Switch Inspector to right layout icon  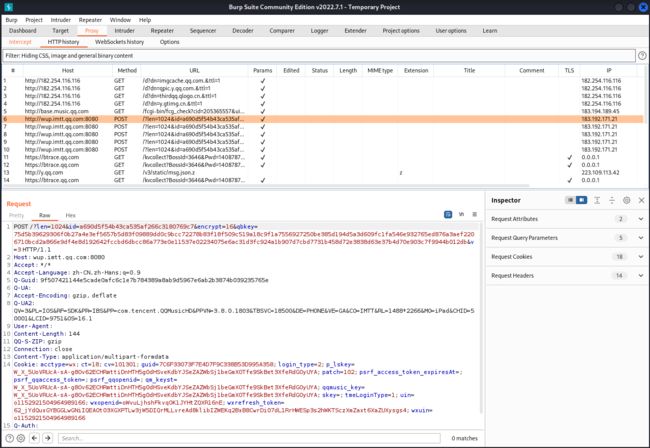tap(582, 200)
